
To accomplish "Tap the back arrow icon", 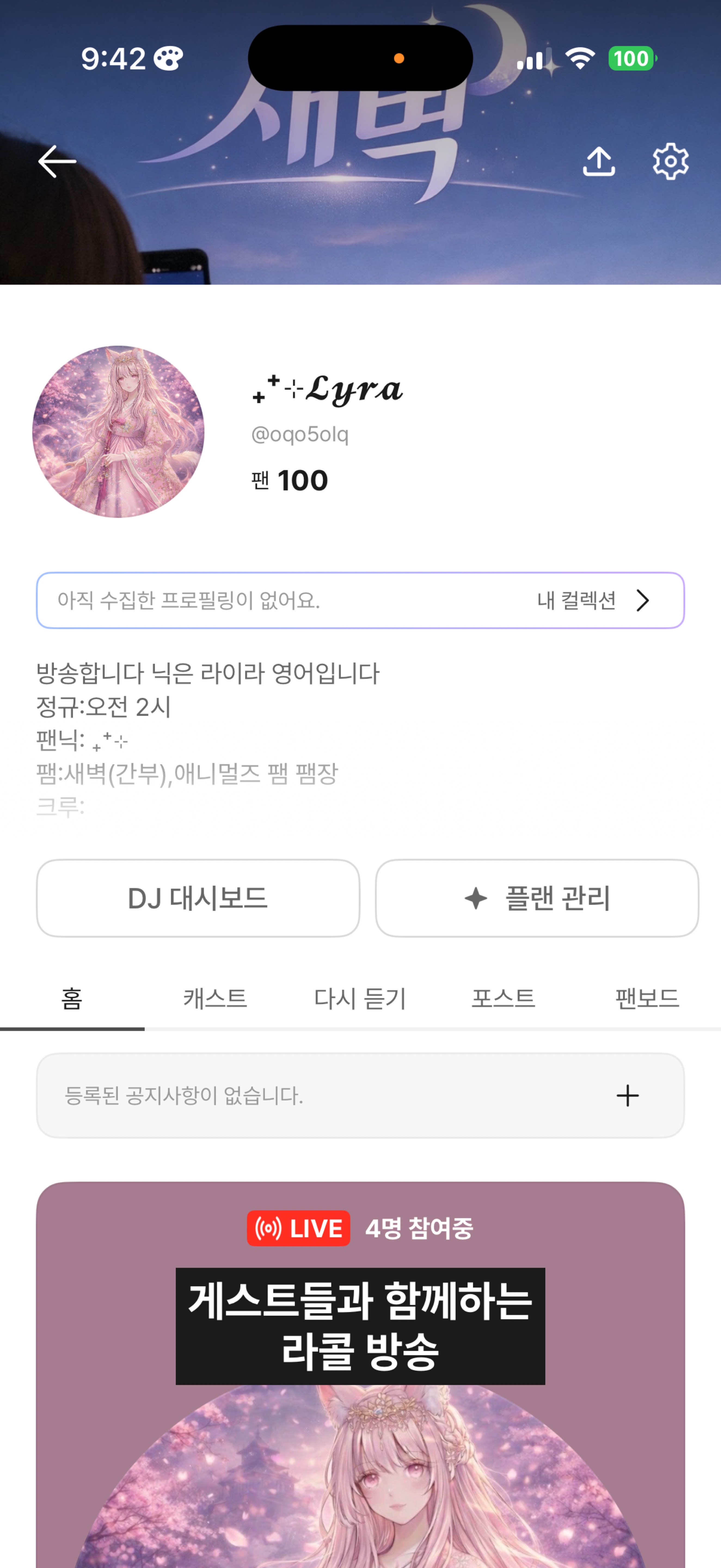I will (57, 161).
